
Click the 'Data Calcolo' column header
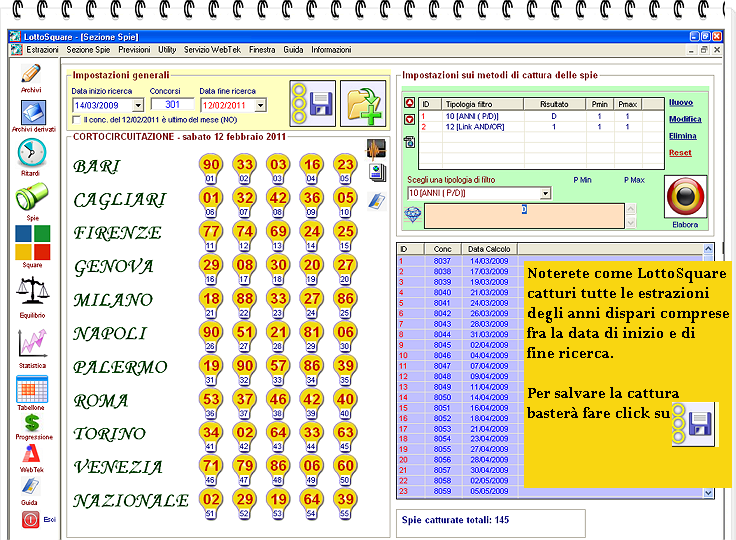[489, 249]
